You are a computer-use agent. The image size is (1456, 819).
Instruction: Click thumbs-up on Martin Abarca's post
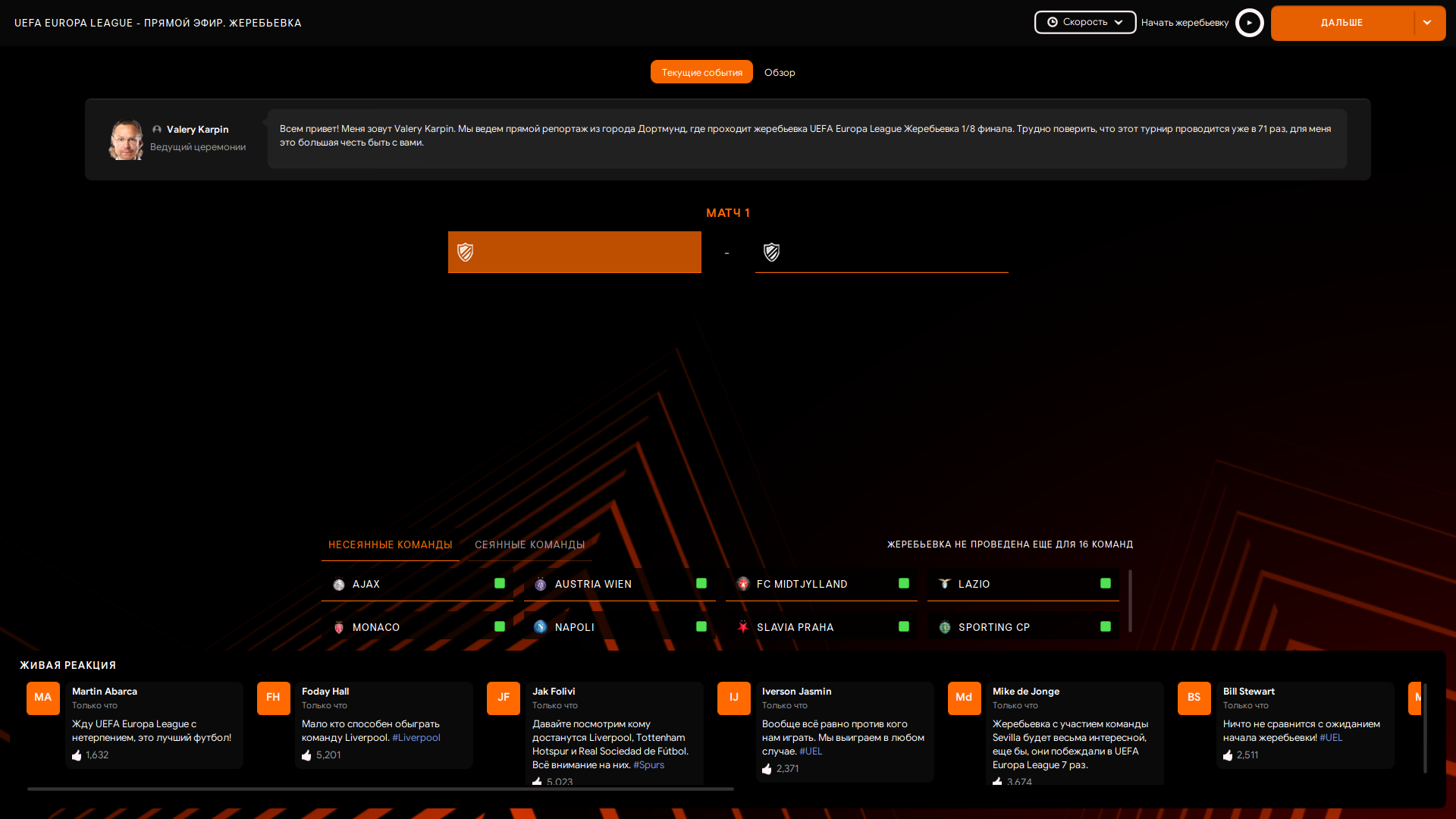pos(77,755)
